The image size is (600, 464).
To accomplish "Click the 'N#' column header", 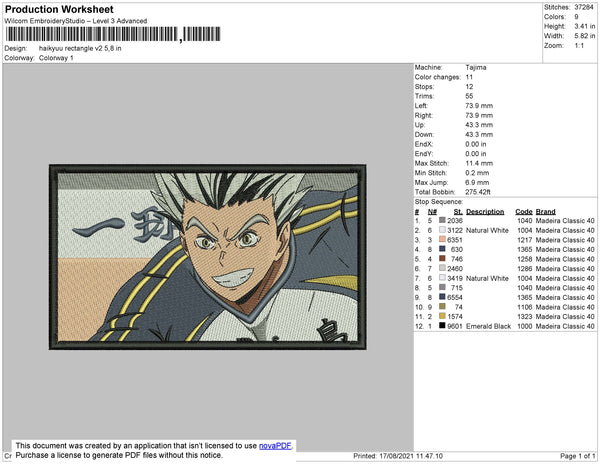I will pos(432,212).
